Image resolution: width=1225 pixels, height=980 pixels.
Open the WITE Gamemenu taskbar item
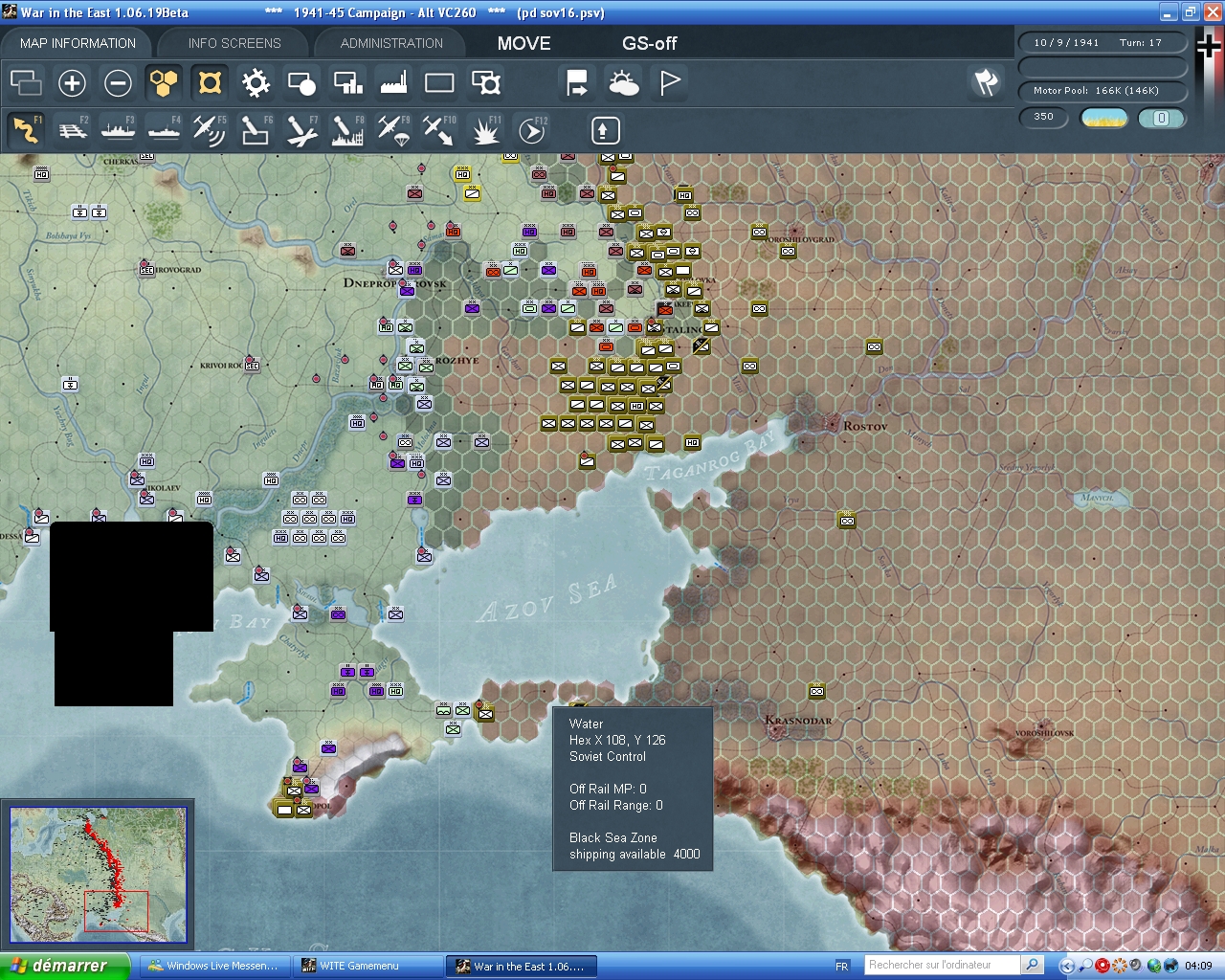pos(367,966)
